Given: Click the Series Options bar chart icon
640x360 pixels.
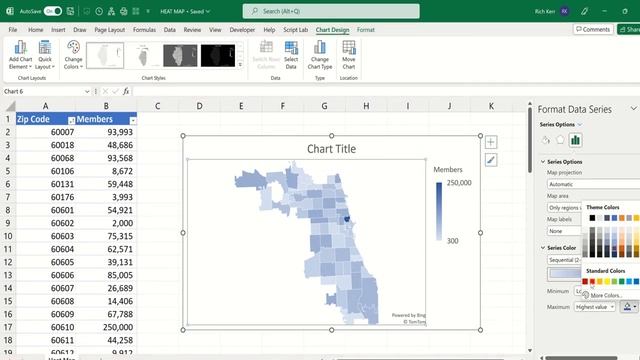Looking at the screenshot, I should [575, 140].
